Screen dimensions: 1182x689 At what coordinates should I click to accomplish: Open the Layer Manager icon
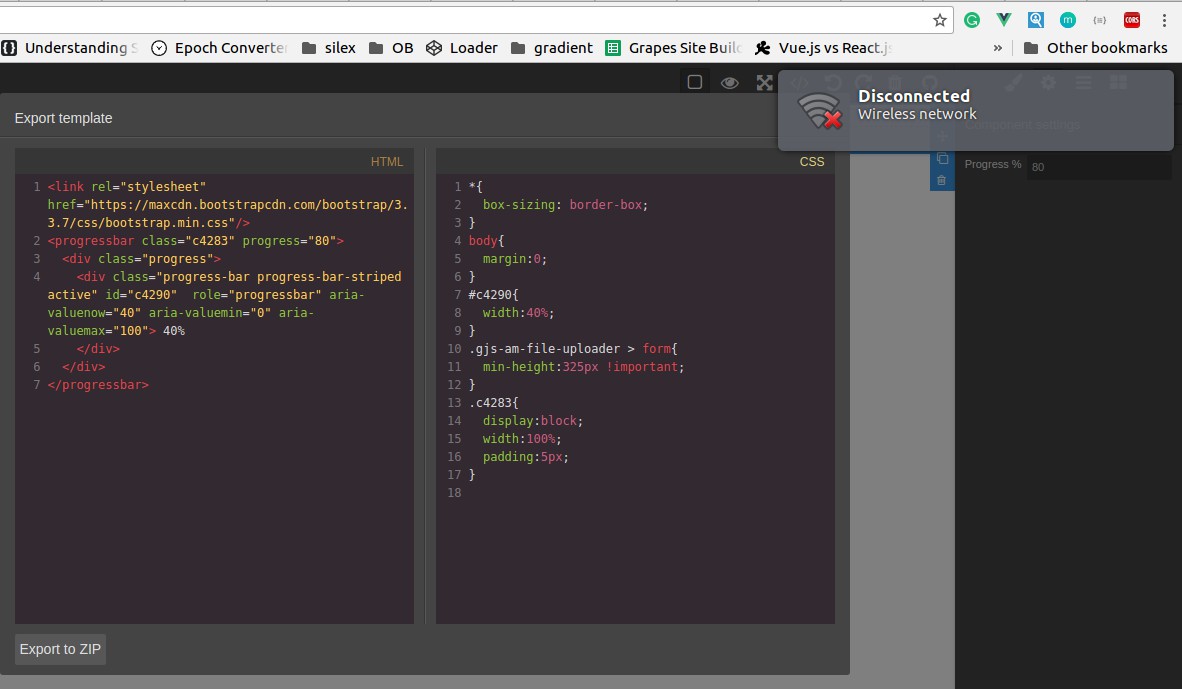pyautogui.click(x=1083, y=82)
